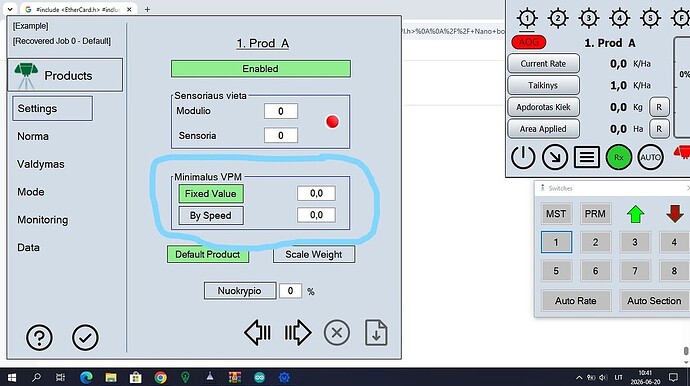Open the list menu icon in rate window
Screen dimensions: 690x386
point(587,157)
